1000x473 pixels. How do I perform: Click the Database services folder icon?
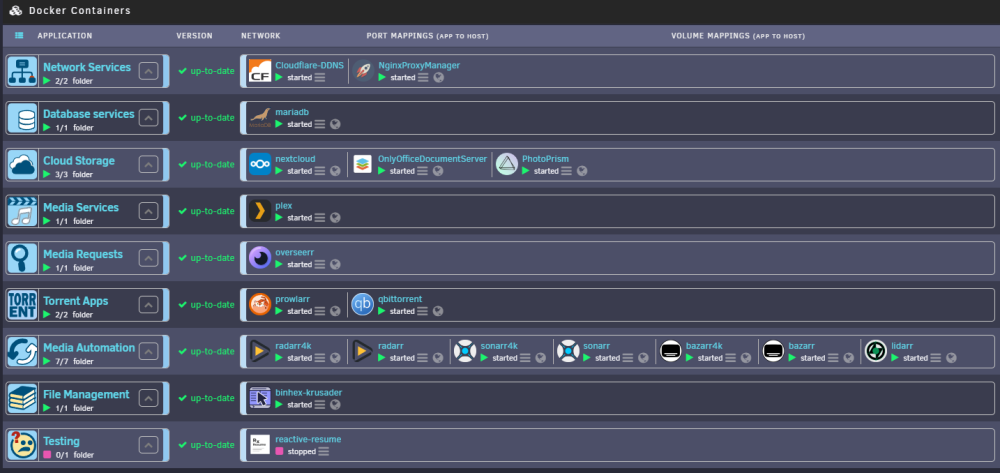coord(22,117)
